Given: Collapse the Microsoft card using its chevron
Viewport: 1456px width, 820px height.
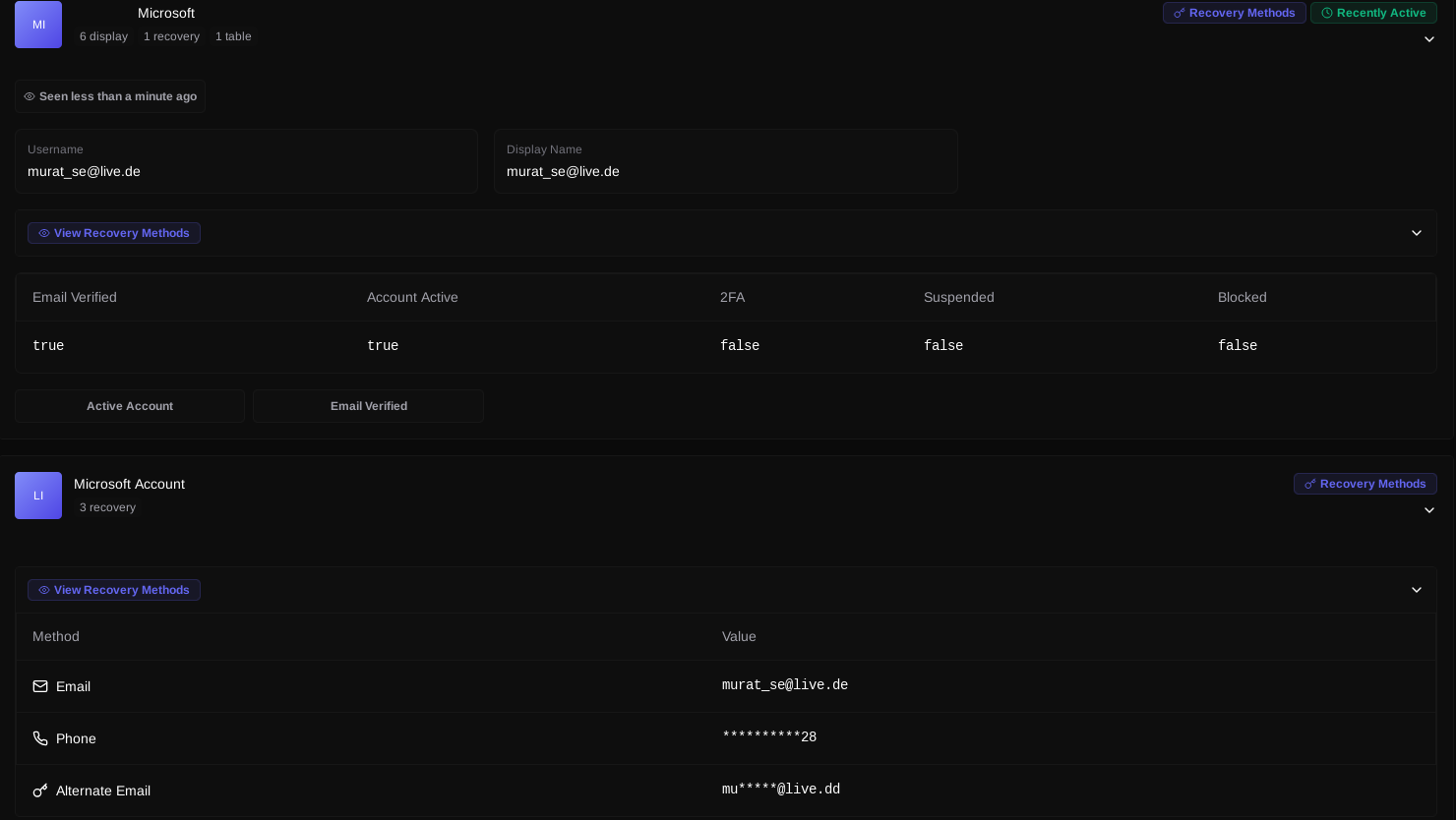Looking at the screenshot, I should tap(1429, 39).
